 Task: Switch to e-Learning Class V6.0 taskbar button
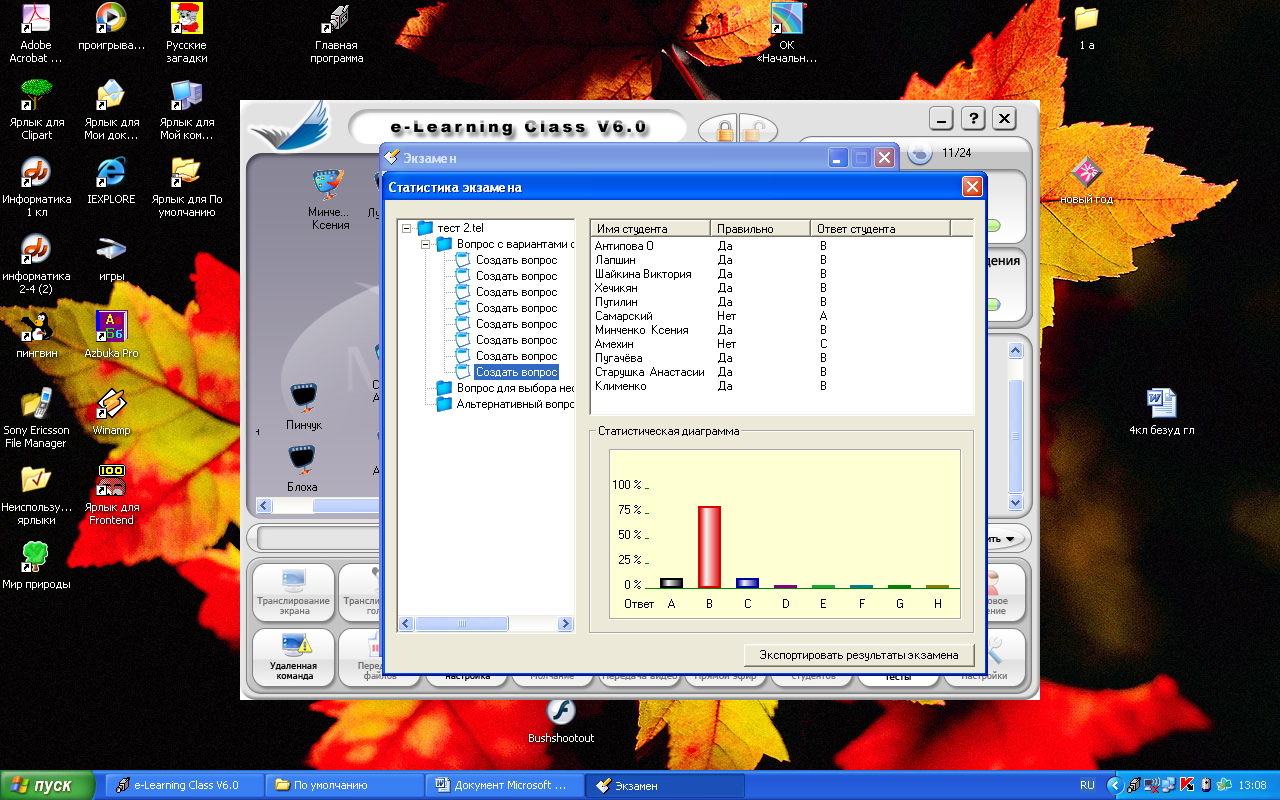coord(184,785)
